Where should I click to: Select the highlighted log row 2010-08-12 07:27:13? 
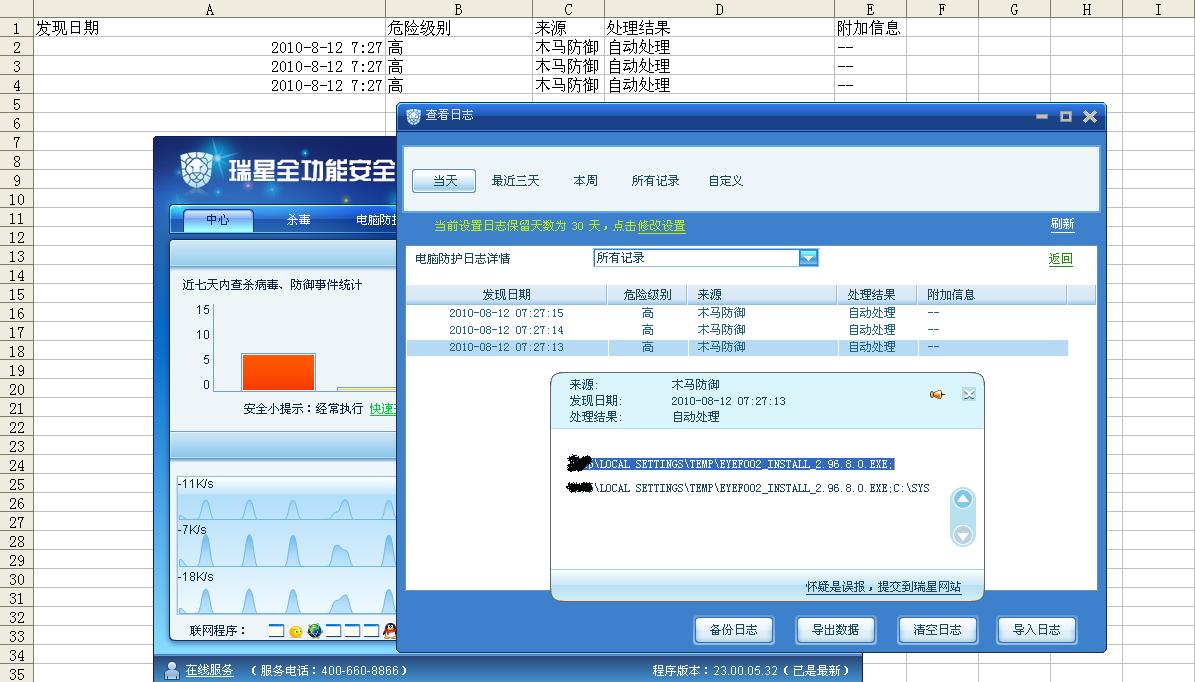[736, 347]
